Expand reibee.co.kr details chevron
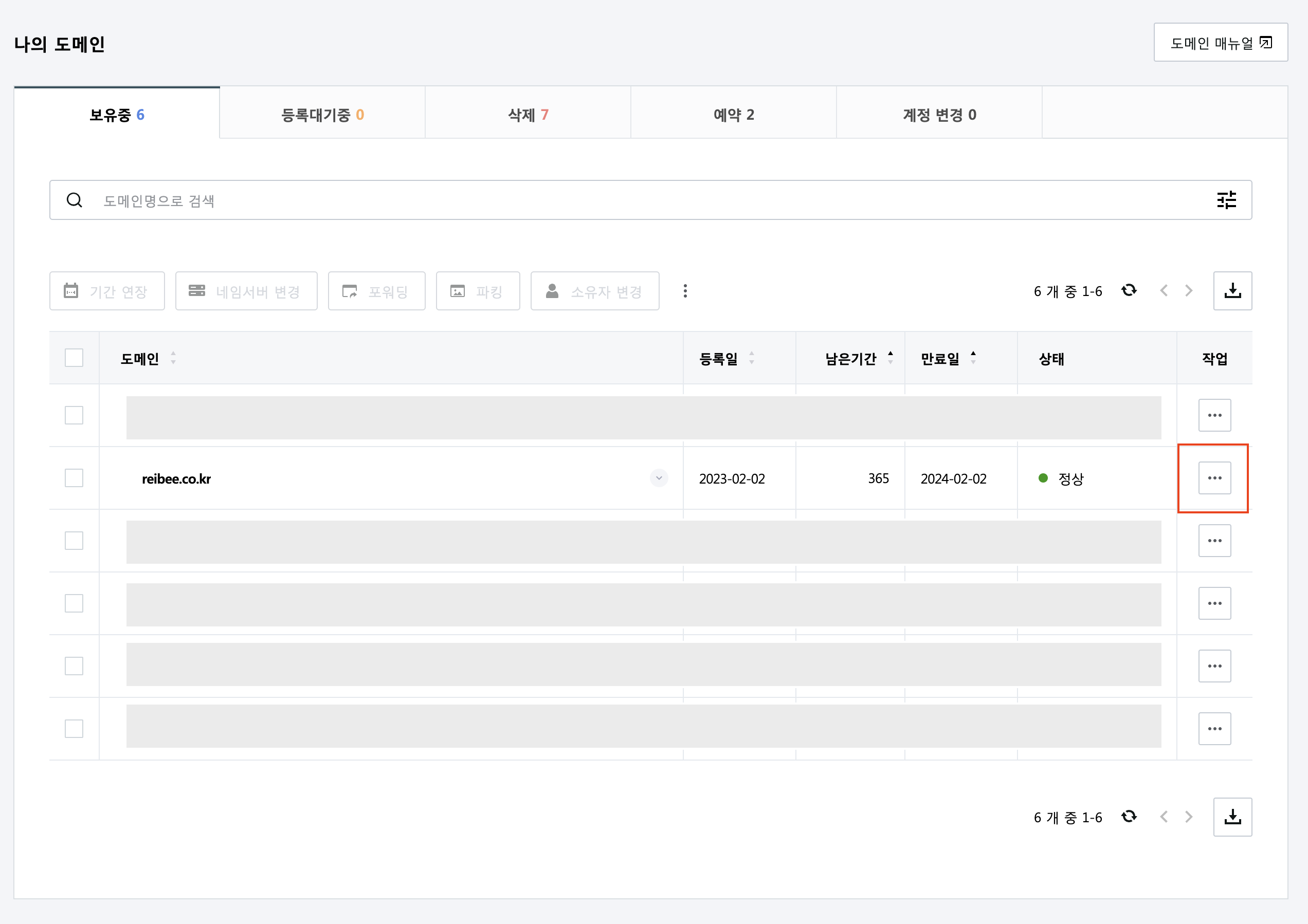Image resolution: width=1308 pixels, height=924 pixels. coord(659,477)
